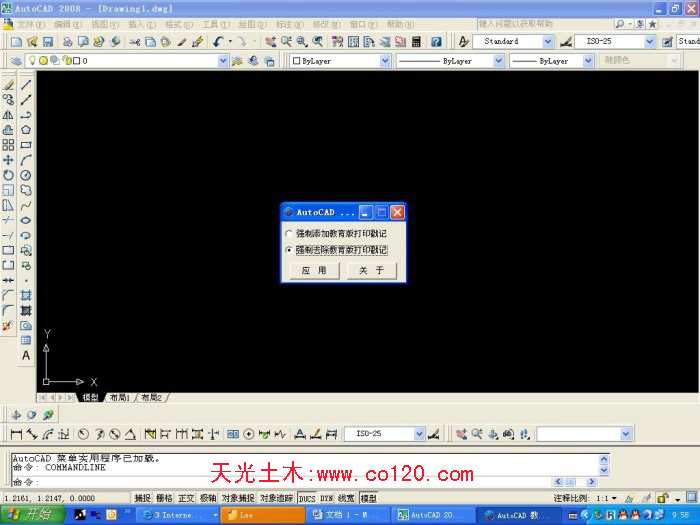The image size is (700, 525).
Task: Click the 关于 button in dialog
Action: (x=372, y=270)
